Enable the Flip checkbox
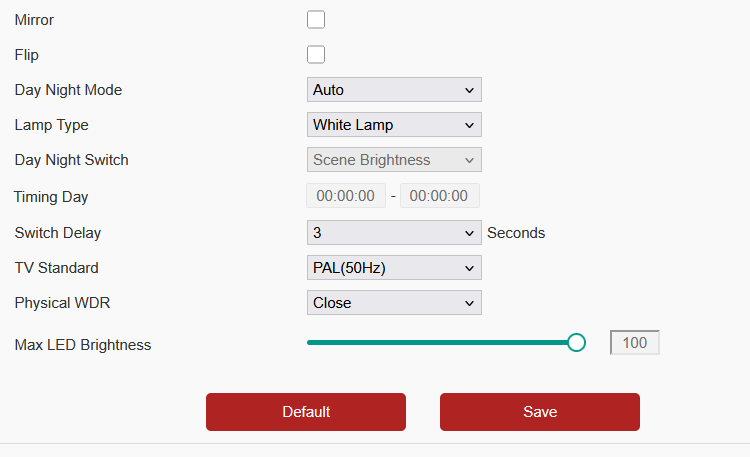750x457 pixels. tap(316, 55)
